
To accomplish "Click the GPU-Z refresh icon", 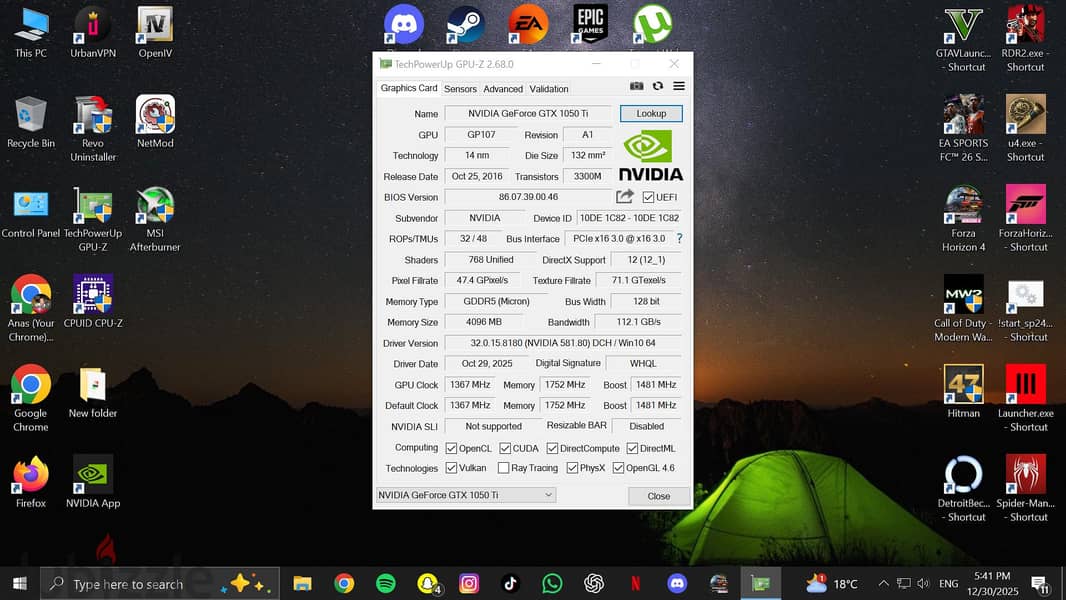I will [657, 86].
